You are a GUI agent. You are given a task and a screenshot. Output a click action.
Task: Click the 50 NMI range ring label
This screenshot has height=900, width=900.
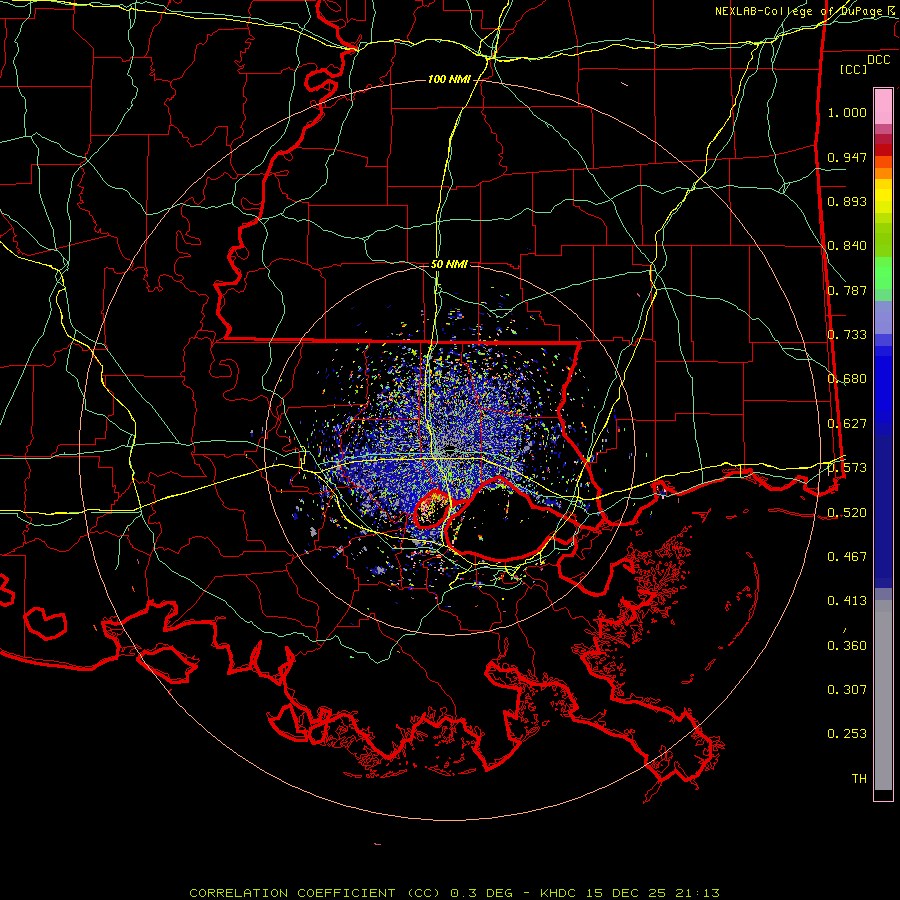449,265
